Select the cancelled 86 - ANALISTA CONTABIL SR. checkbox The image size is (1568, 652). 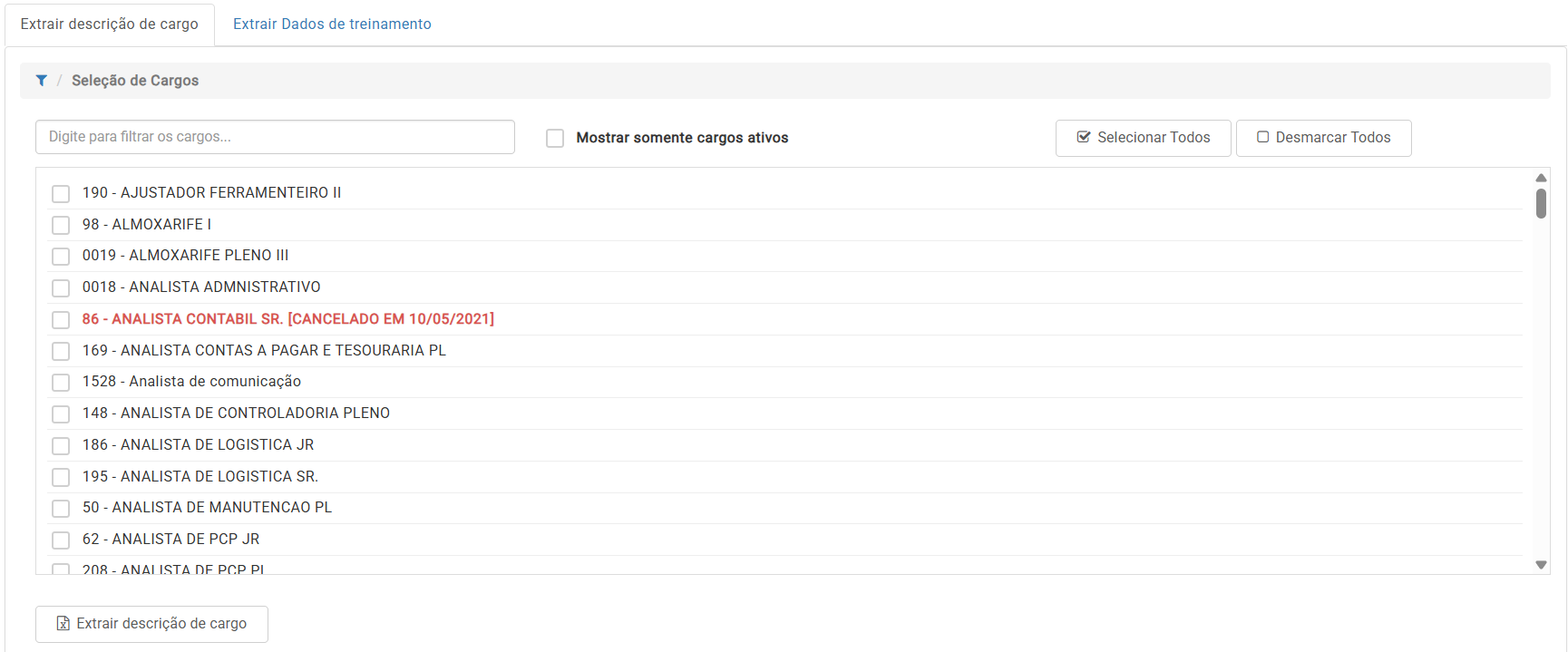61,320
